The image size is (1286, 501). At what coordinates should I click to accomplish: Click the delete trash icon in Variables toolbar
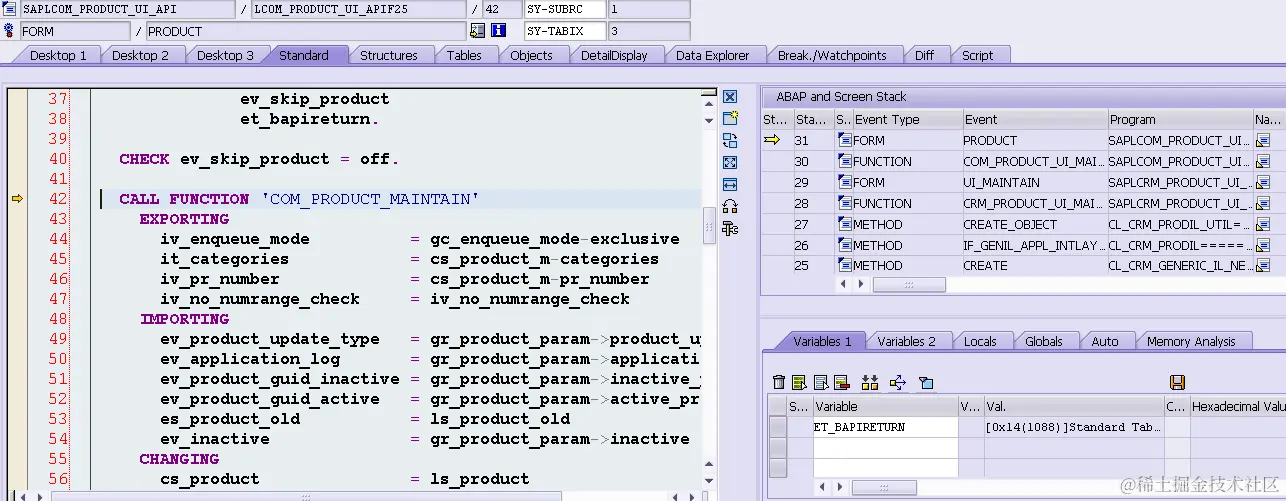780,382
